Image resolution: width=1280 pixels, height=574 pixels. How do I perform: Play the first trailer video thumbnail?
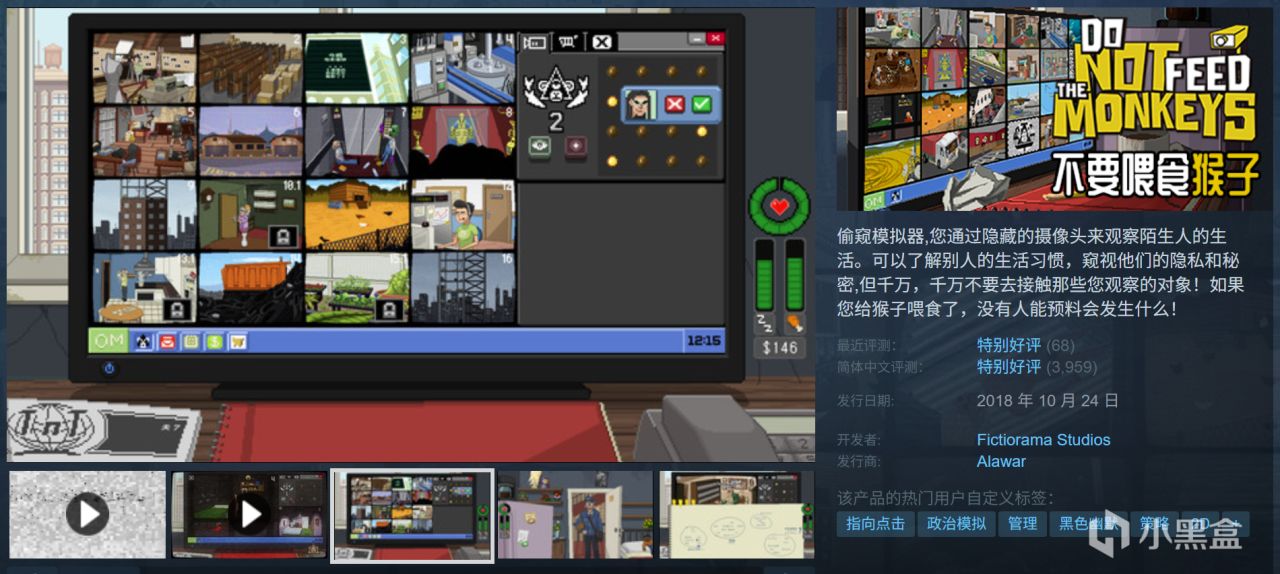tap(87, 514)
